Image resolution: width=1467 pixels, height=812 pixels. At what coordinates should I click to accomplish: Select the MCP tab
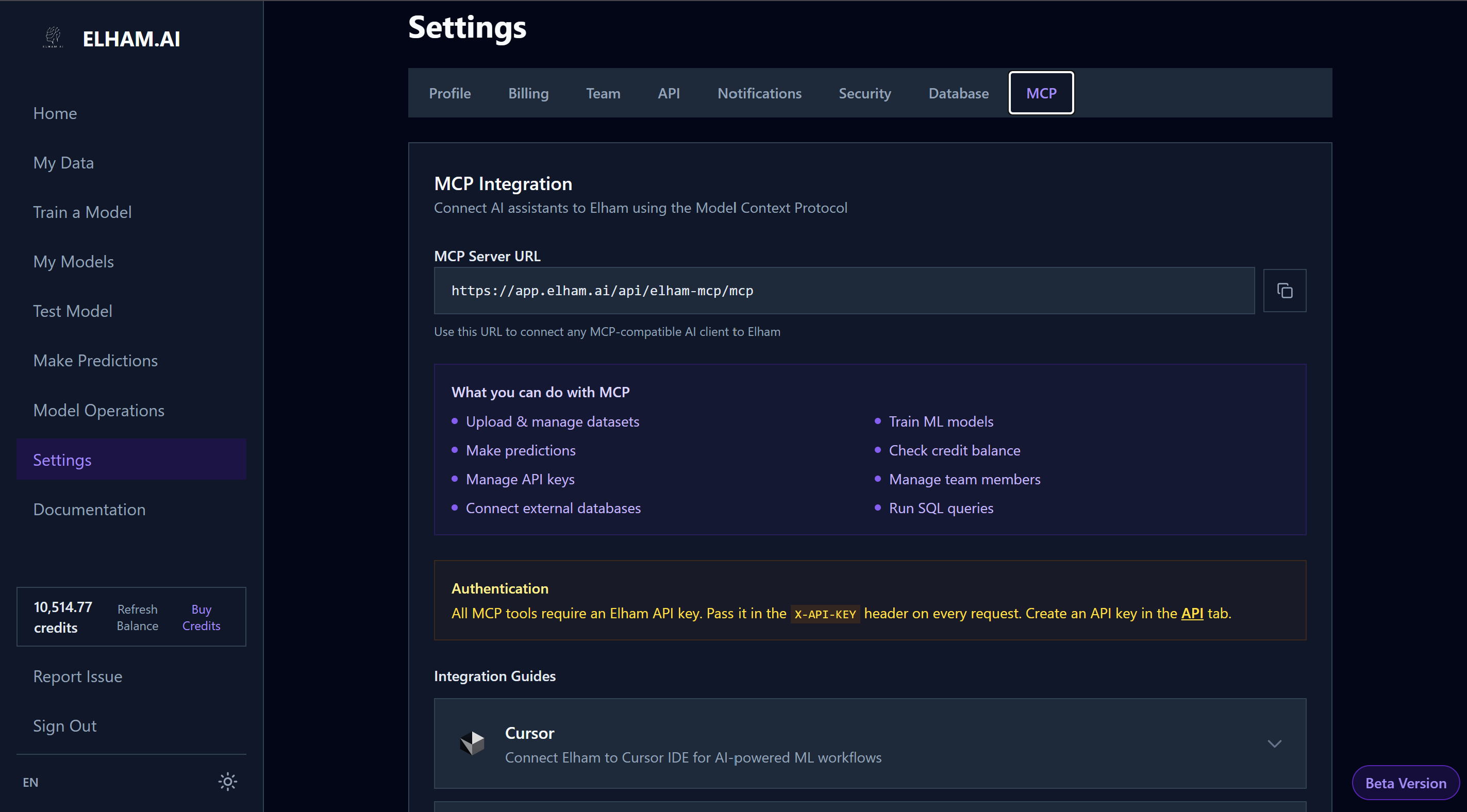click(x=1041, y=93)
